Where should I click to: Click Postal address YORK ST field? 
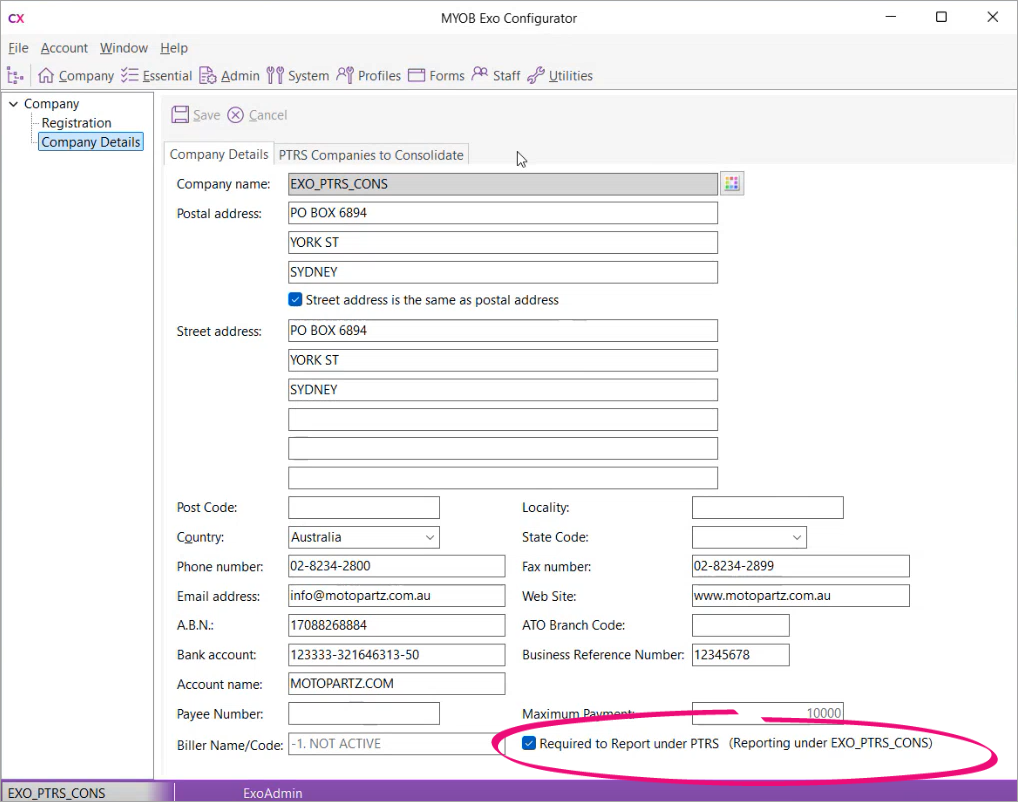click(503, 242)
